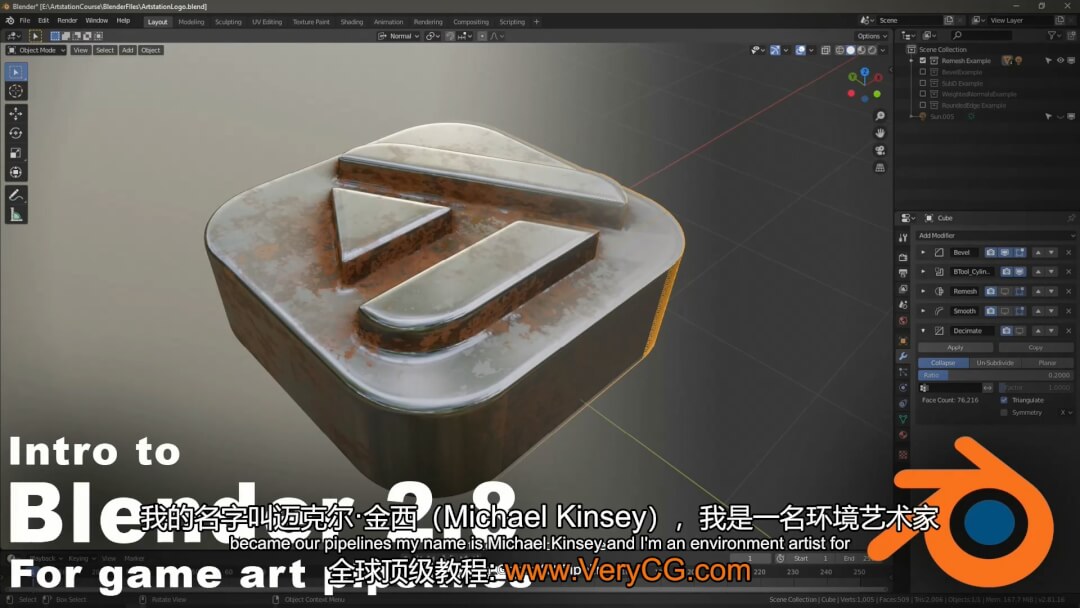Expand the Remesh modifier panel
1080x608 pixels.
pyautogui.click(x=923, y=291)
